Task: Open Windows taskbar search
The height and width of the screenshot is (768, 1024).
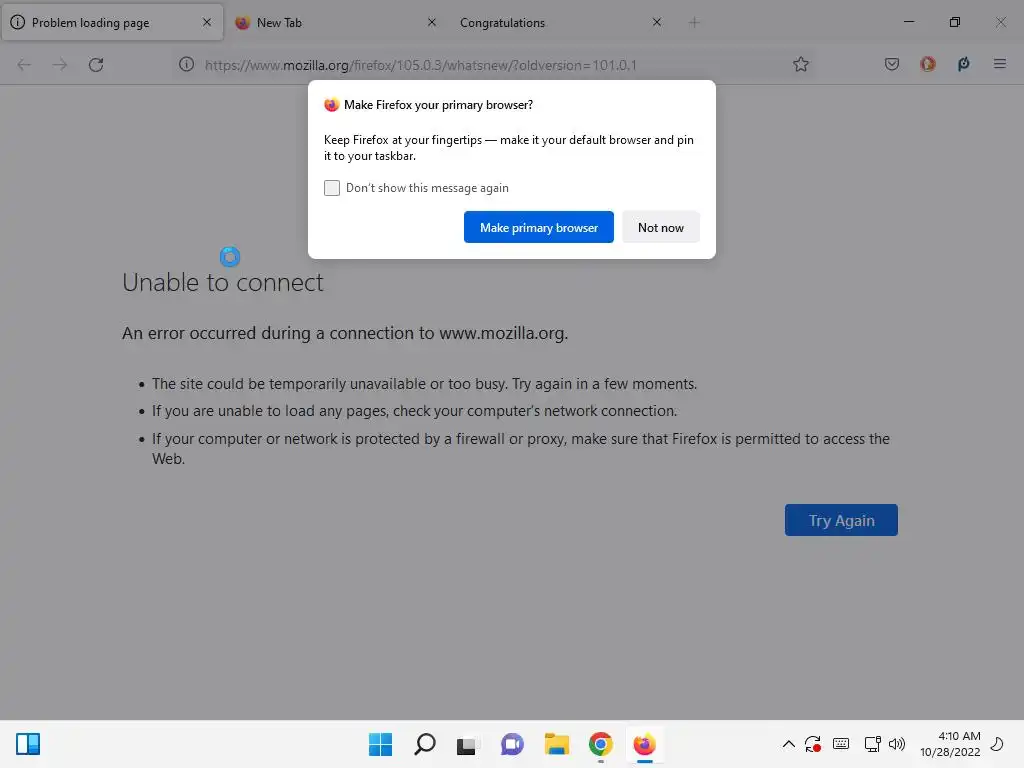Action: [x=424, y=744]
